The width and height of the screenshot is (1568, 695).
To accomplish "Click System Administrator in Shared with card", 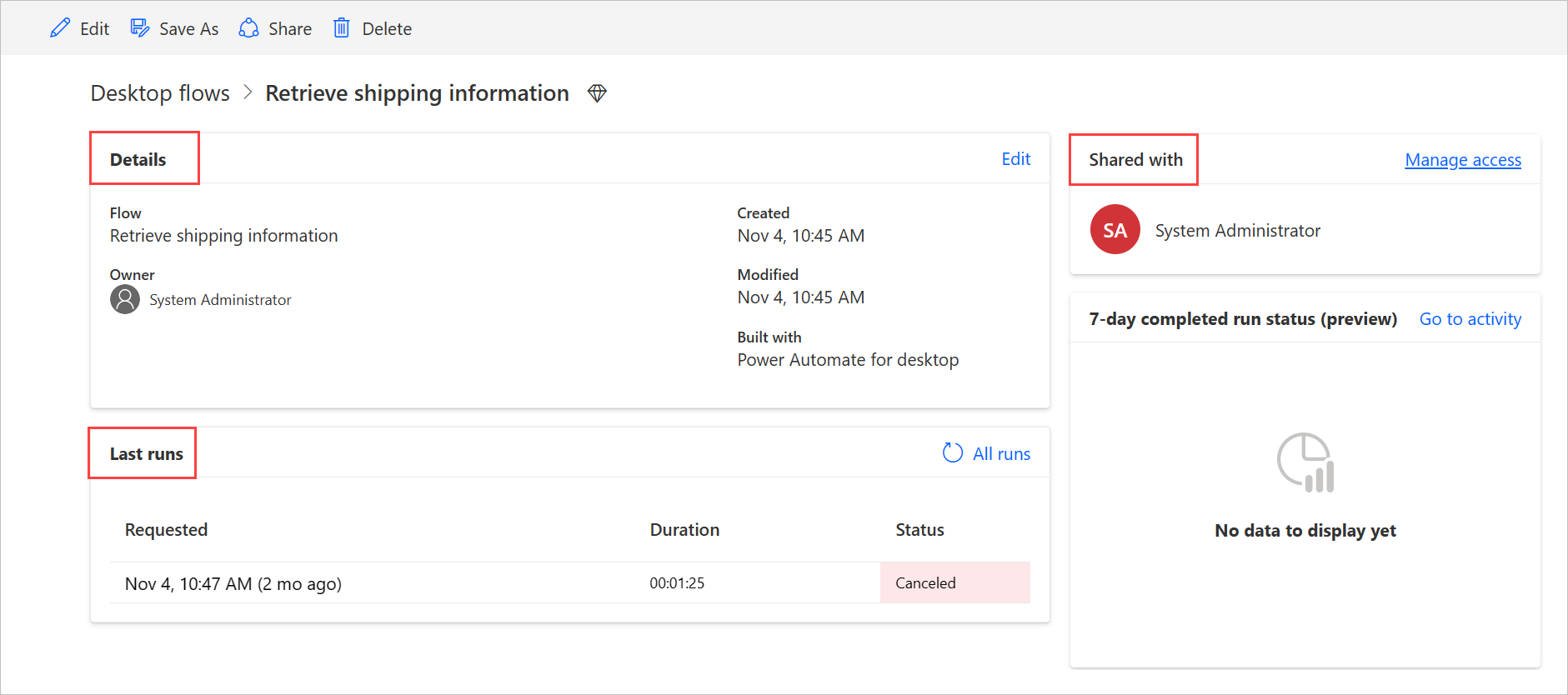I will pyautogui.click(x=1238, y=231).
